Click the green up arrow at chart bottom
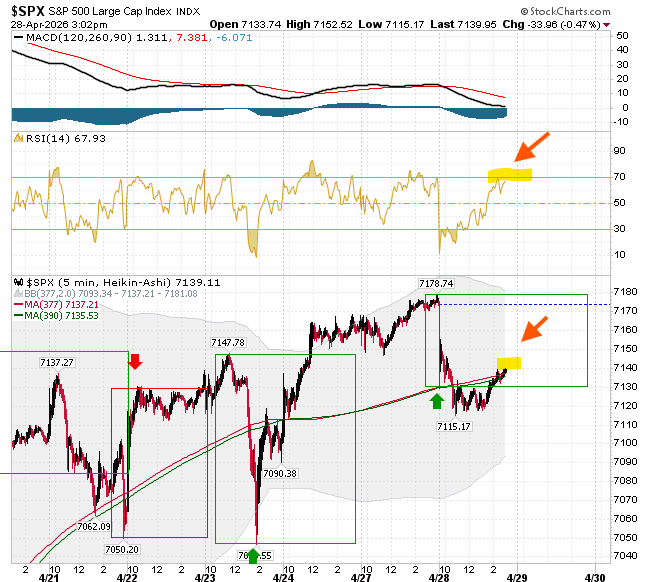This screenshot has height=582, width=651. click(253, 556)
